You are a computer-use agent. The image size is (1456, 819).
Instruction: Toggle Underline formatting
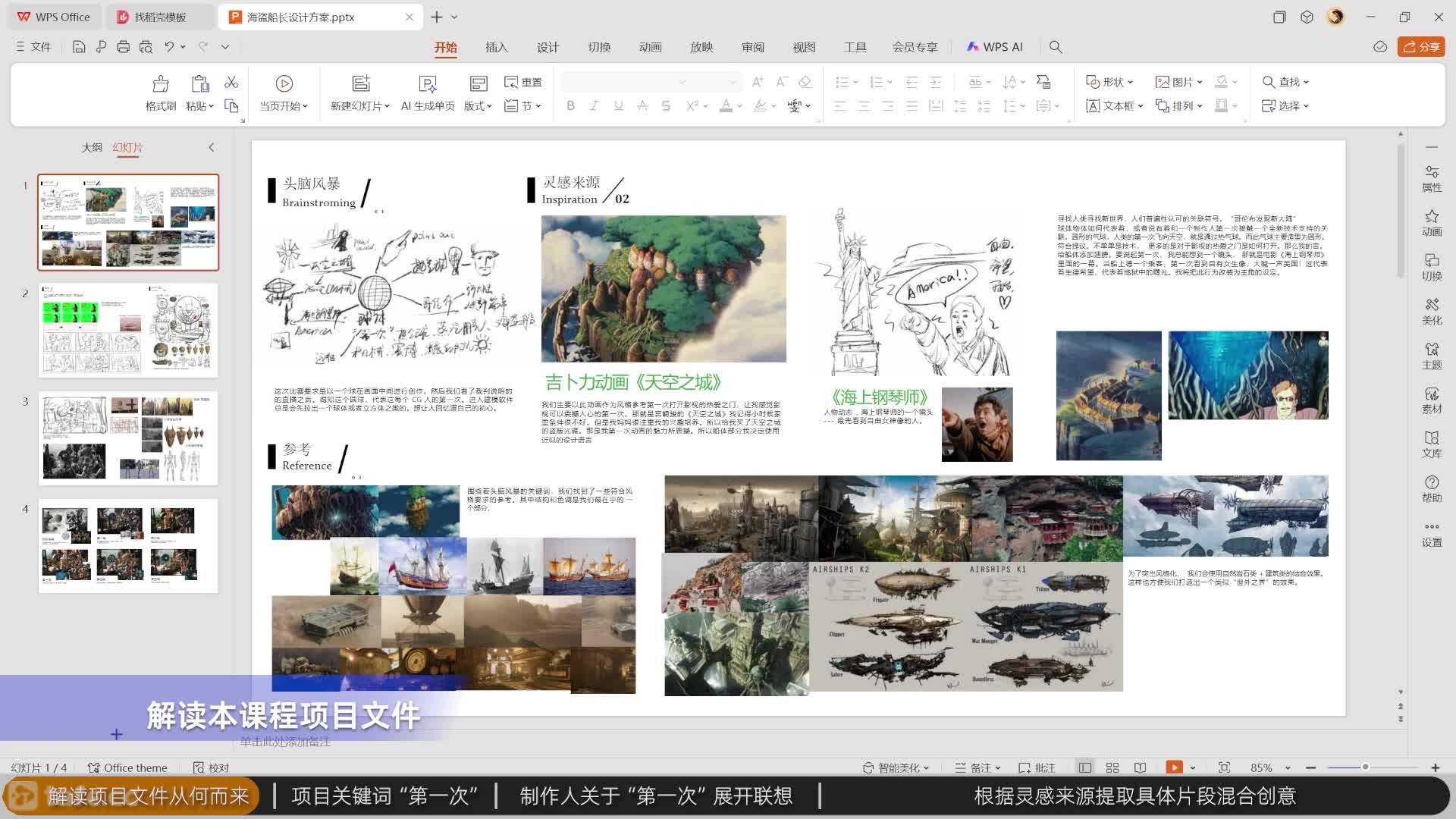618,106
